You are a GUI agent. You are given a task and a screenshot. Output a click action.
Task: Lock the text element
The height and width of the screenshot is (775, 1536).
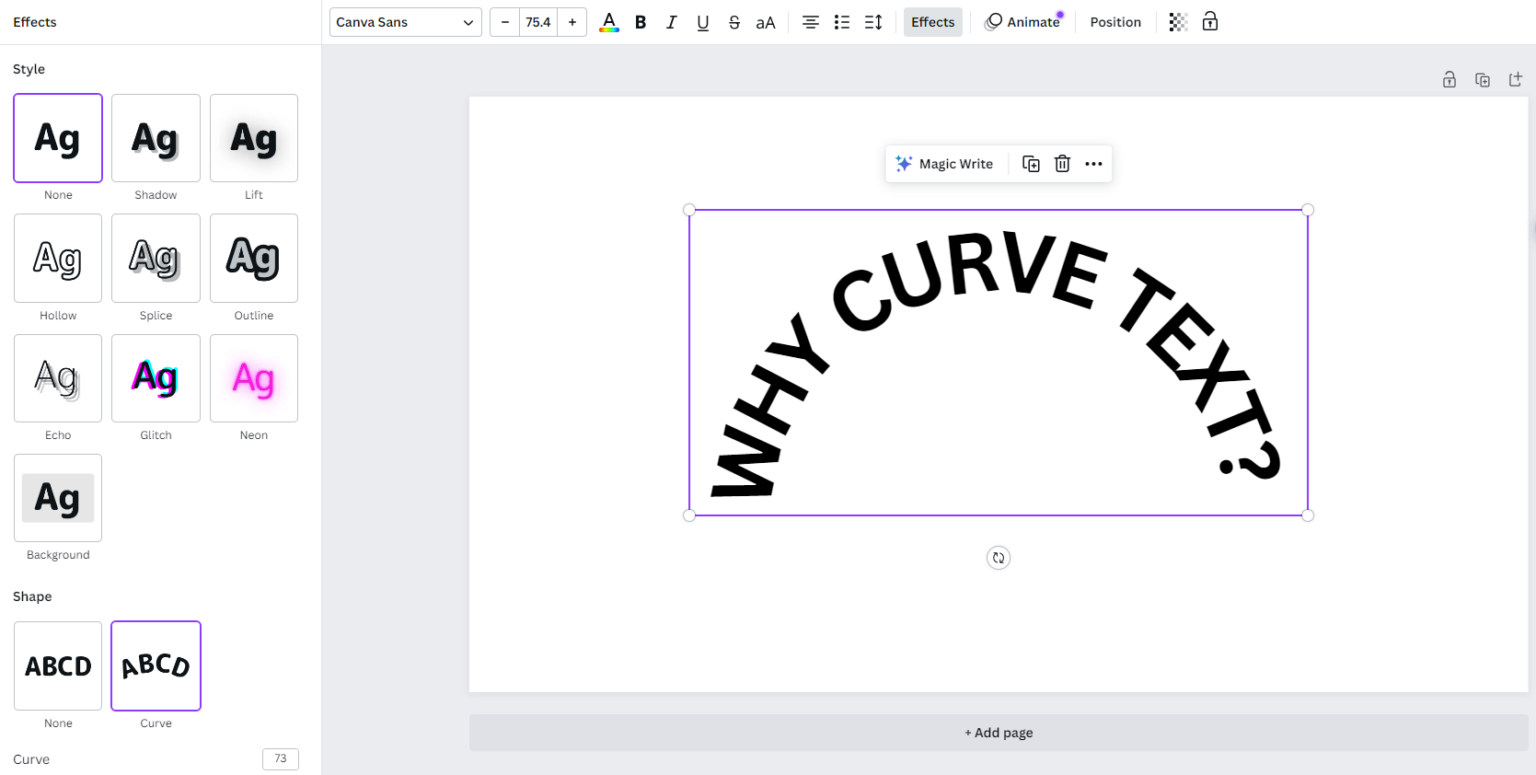[1210, 21]
